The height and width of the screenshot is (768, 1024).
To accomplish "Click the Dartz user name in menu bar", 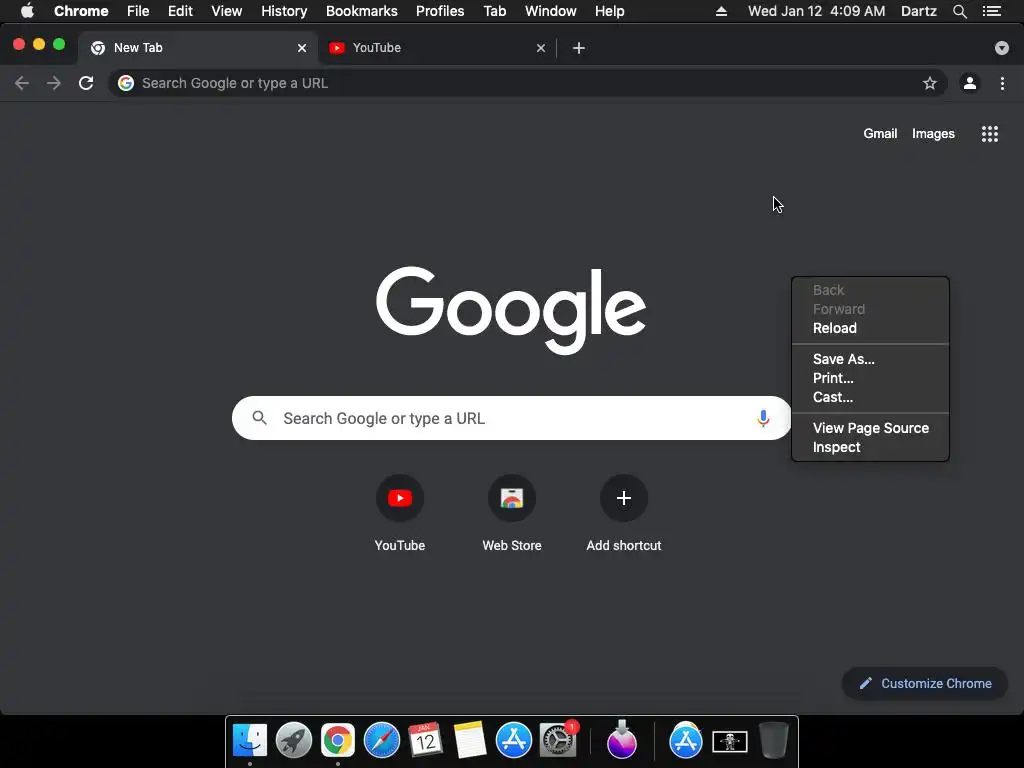I will coord(918,11).
